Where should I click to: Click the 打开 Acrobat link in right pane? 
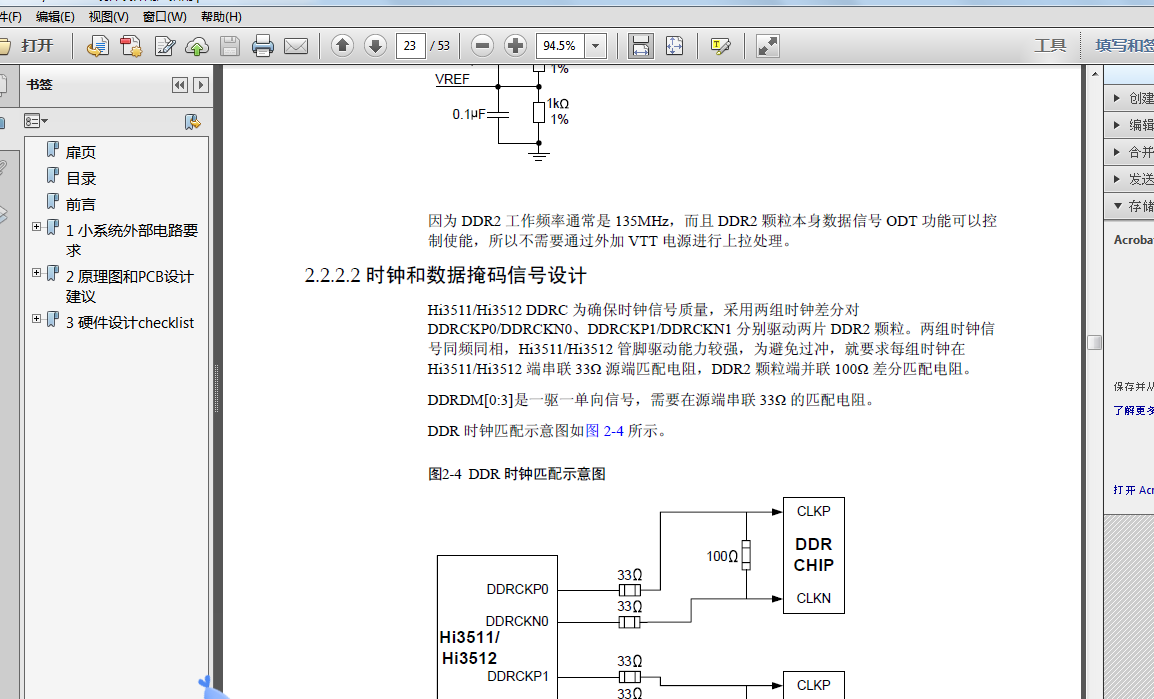(x=1133, y=490)
